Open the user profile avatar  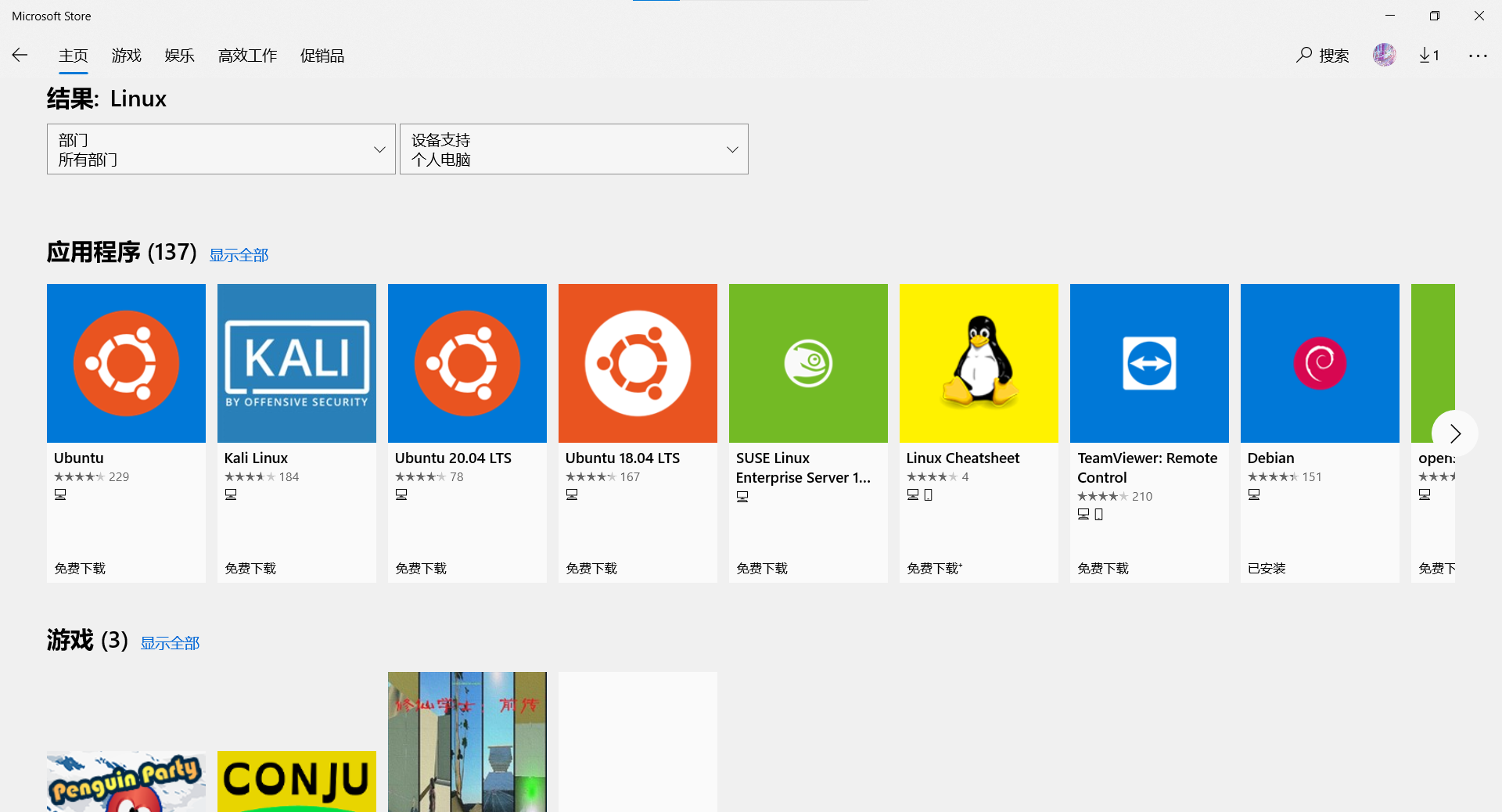1384,55
